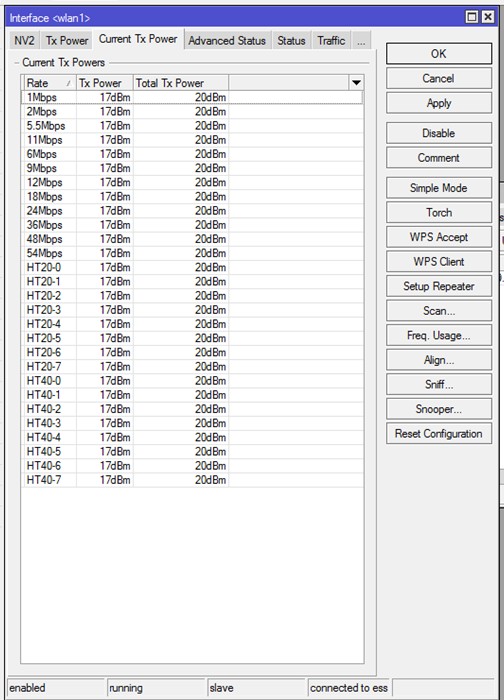Open the Scan... dialog
The width and height of the screenshot is (504, 700).
439,311
